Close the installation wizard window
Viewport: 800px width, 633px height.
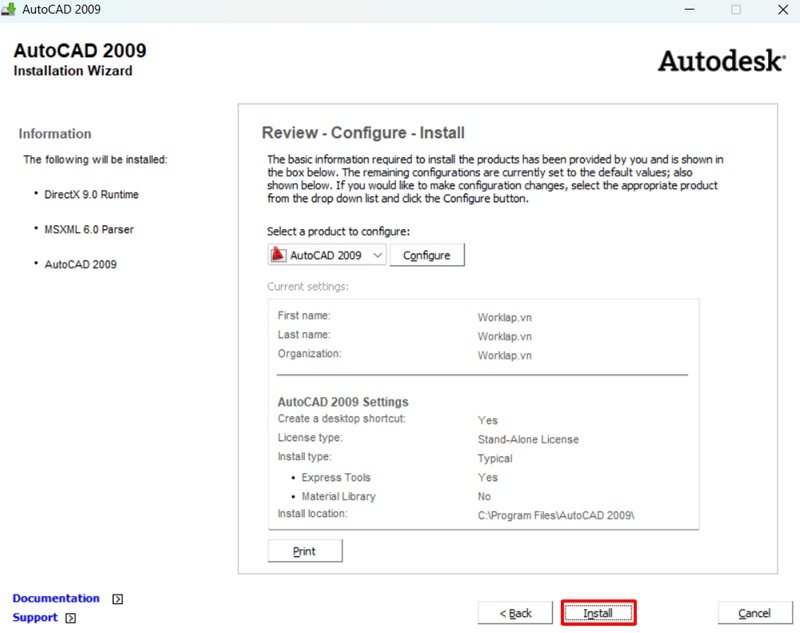780,10
